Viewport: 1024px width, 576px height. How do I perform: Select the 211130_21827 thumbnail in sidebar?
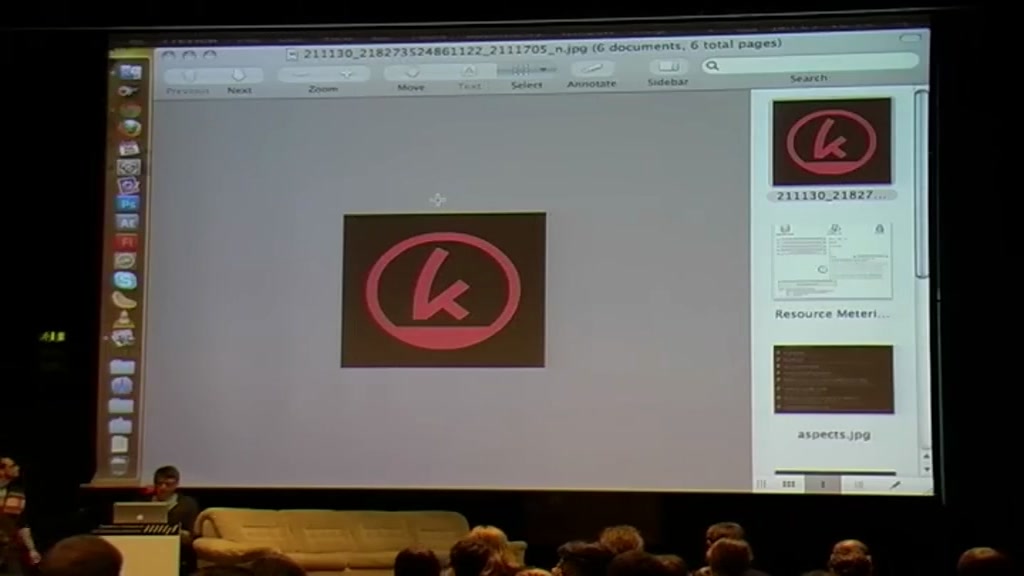(x=832, y=142)
